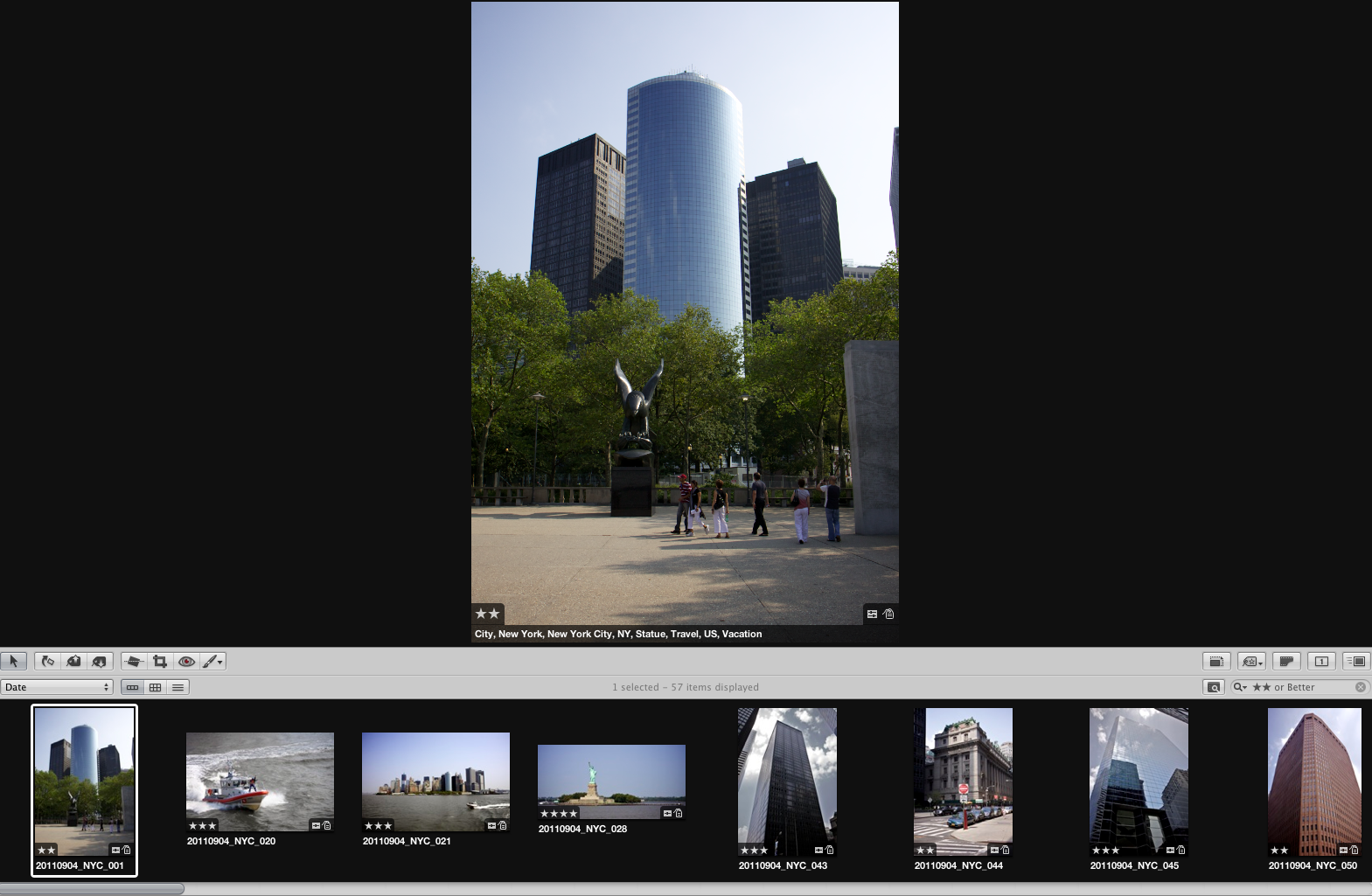This screenshot has height=896, width=1372.
Task: Switch browser to list view
Action: (x=178, y=687)
